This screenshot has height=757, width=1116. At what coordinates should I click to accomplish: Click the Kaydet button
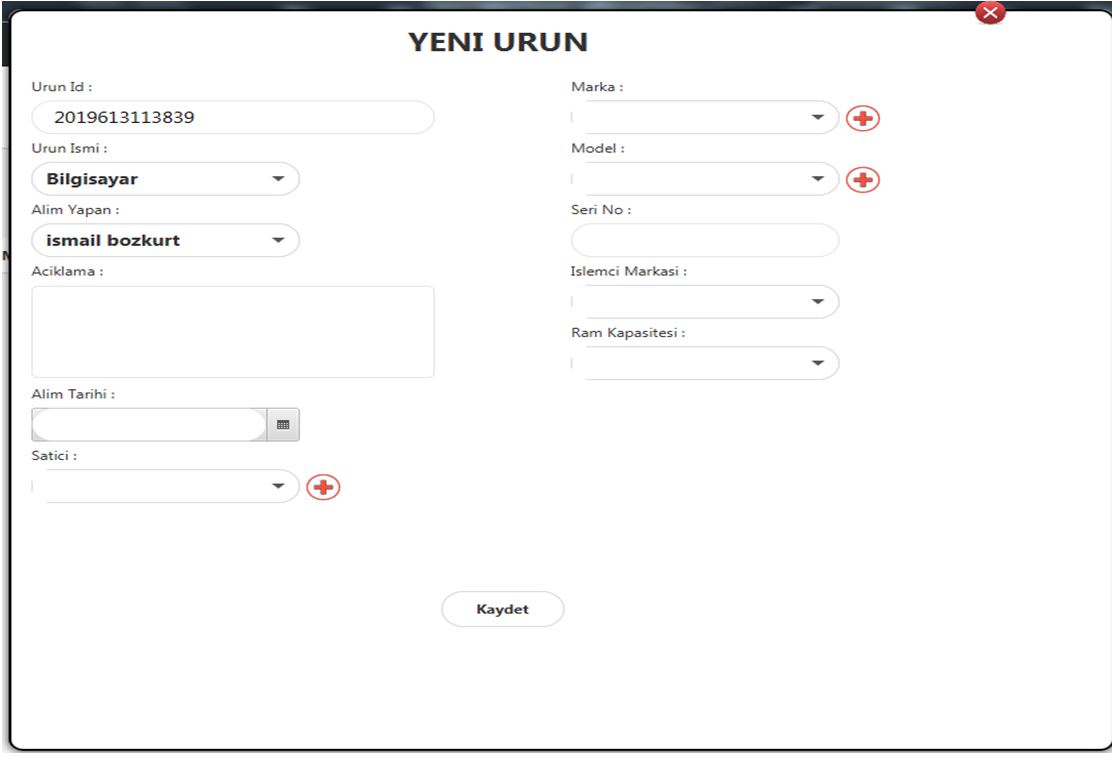click(503, 608)
